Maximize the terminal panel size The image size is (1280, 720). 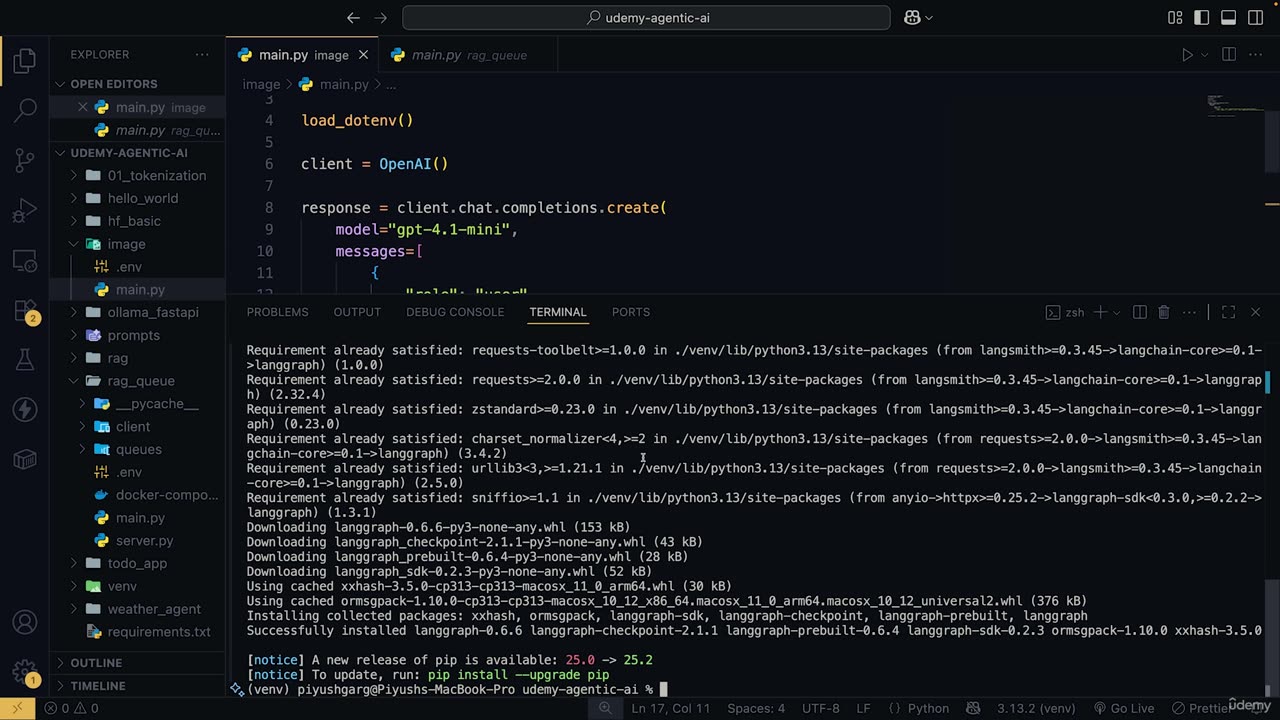[1228, 312]
